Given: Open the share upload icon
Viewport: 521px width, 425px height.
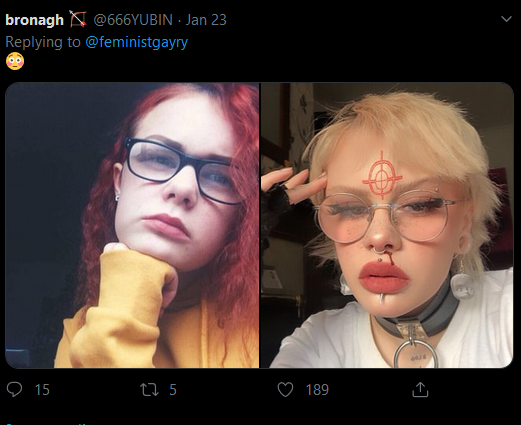Looking at the screenshot, I should (x=420, y=389).
